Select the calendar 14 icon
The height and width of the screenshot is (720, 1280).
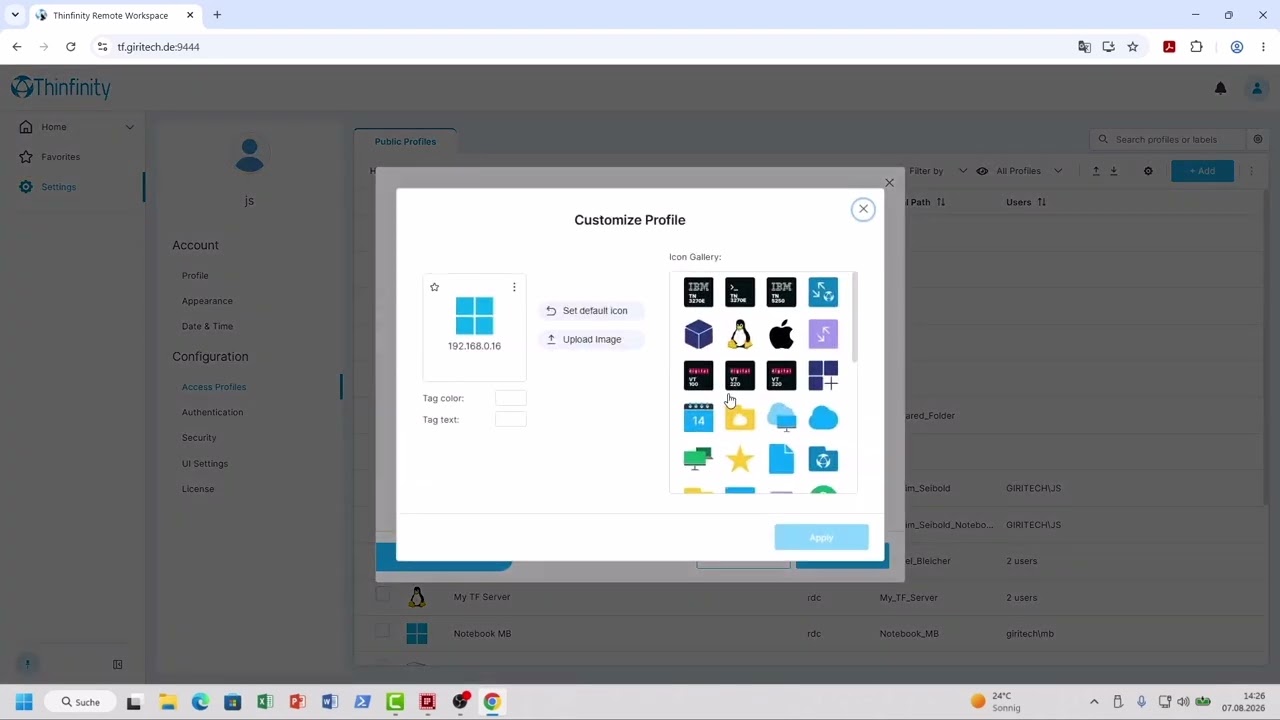(698, 417)
